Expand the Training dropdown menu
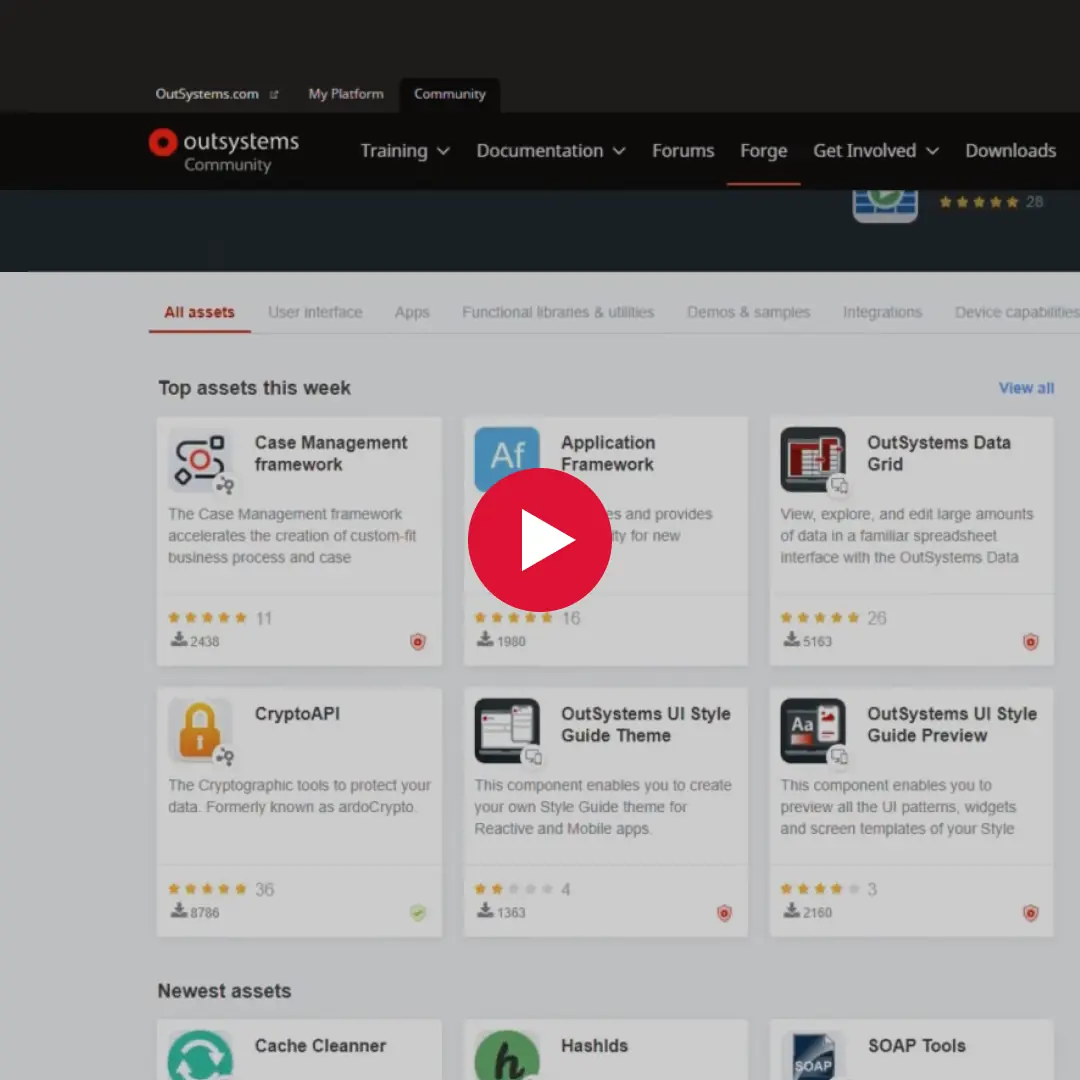 coord(405,151)
